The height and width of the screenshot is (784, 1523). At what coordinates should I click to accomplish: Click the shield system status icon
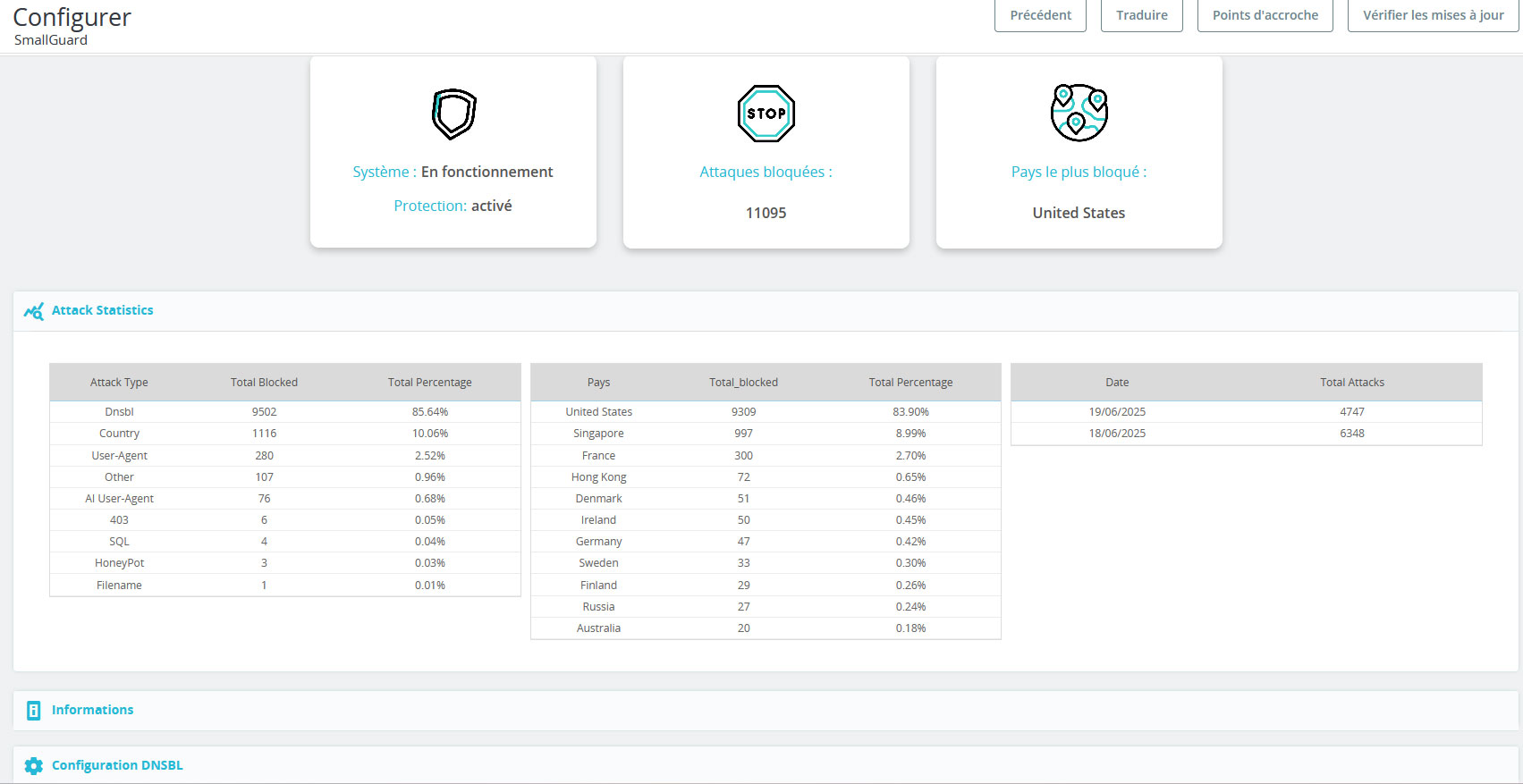pyautogui.click(x=453, y=114)
